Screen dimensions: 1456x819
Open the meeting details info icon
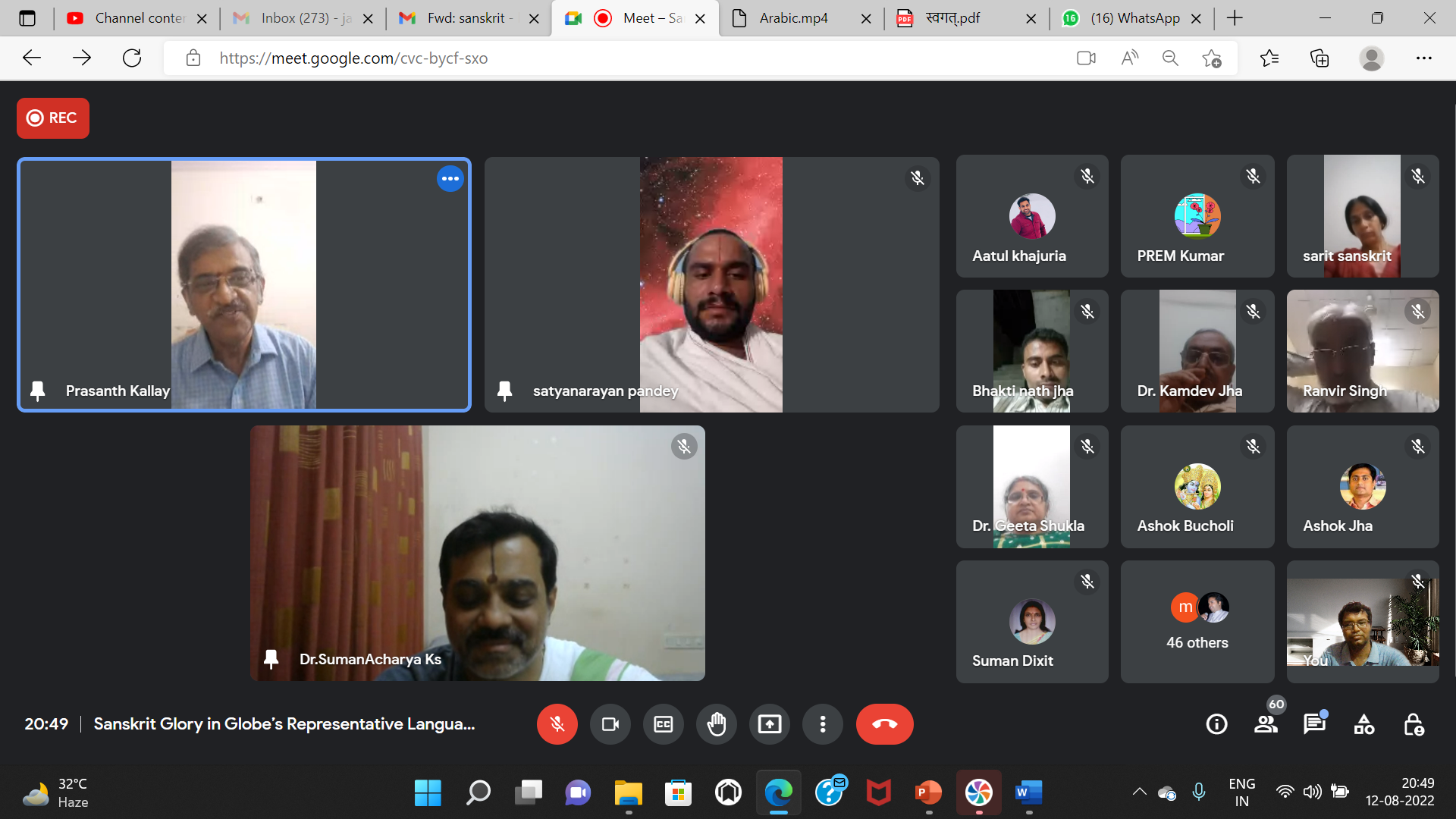[x=1216, y=724]
